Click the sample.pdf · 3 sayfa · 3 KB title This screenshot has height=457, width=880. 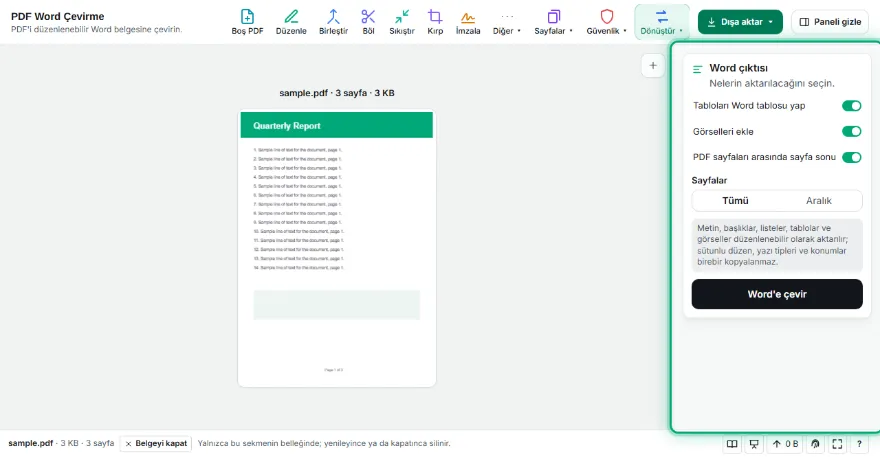(337, 93)
